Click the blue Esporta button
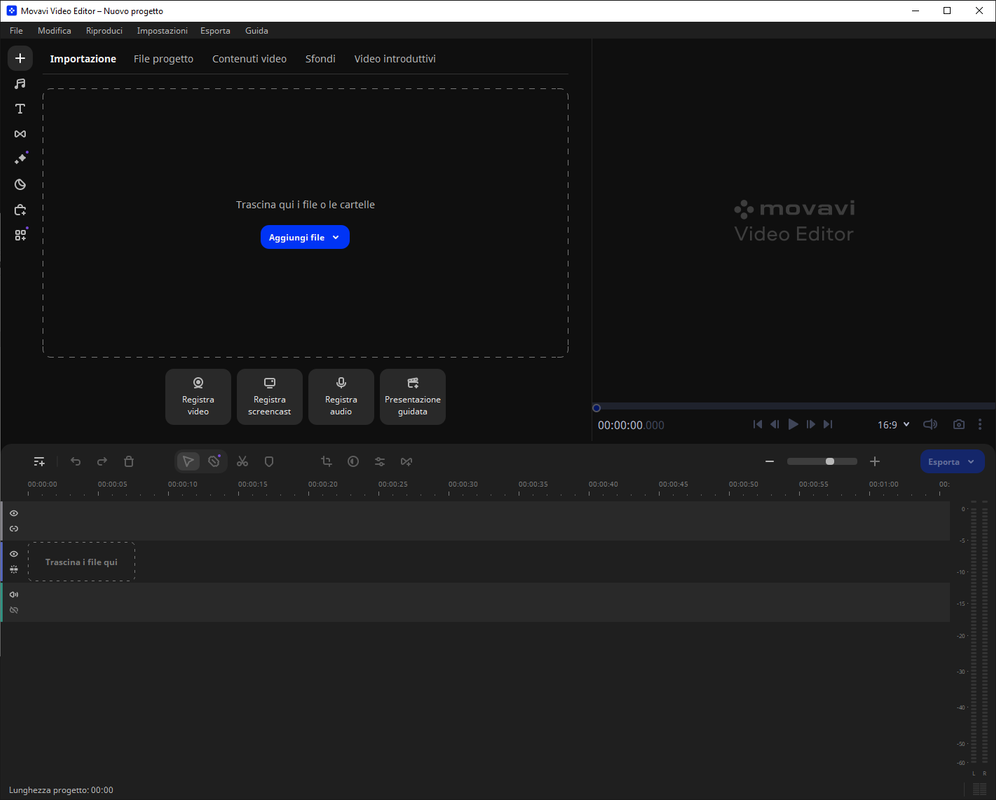The image size is (996, 800). [x=952, y=462]
